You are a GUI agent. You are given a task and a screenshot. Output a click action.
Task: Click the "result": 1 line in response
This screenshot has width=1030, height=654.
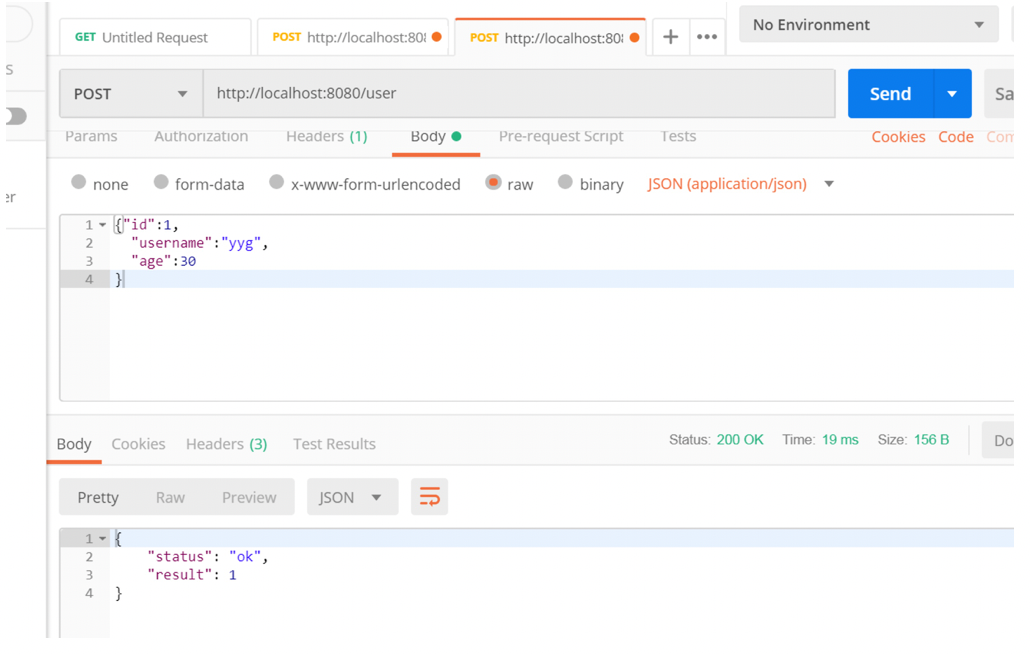click(192, 575)
